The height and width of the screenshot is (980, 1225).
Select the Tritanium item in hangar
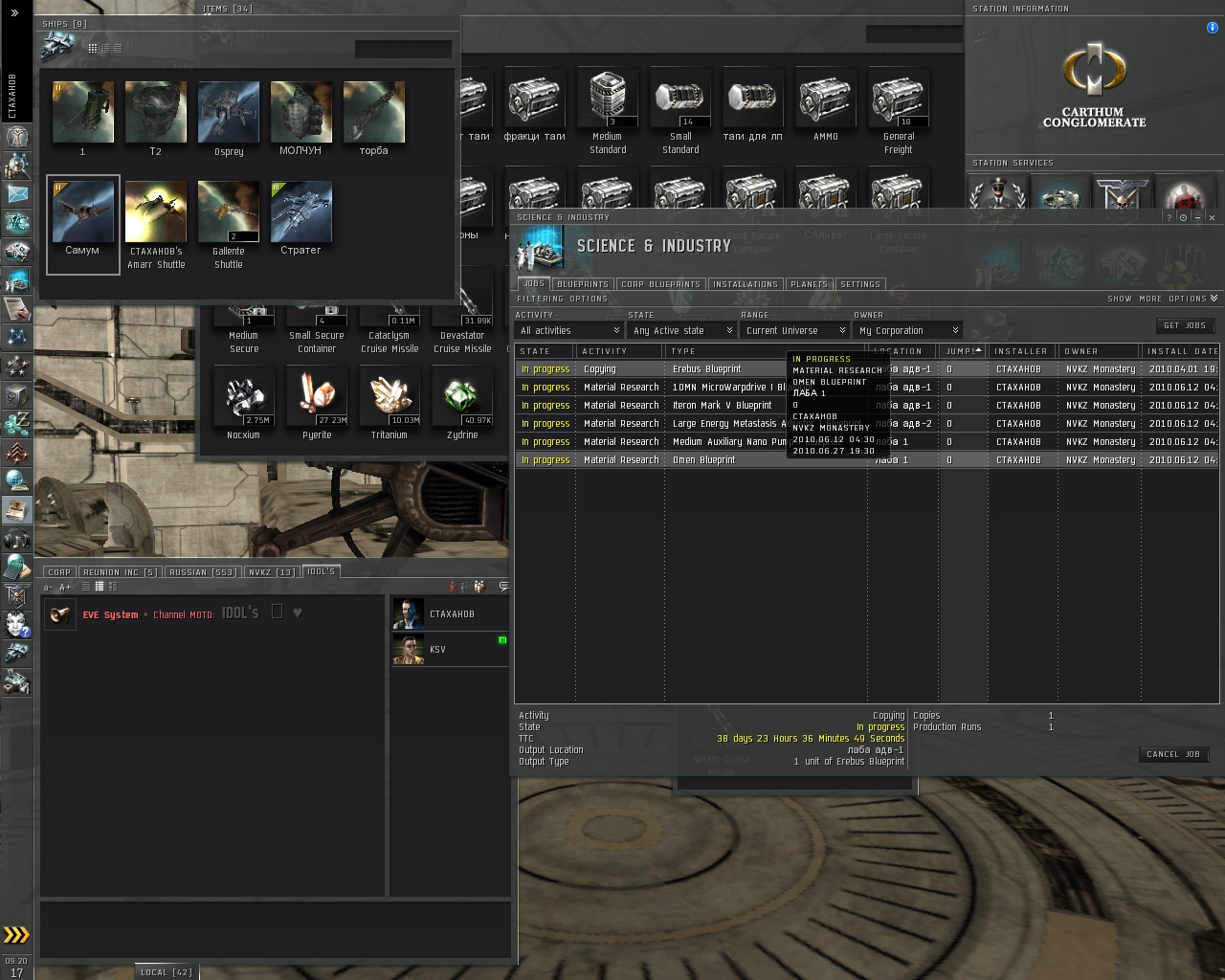(389, 406)
